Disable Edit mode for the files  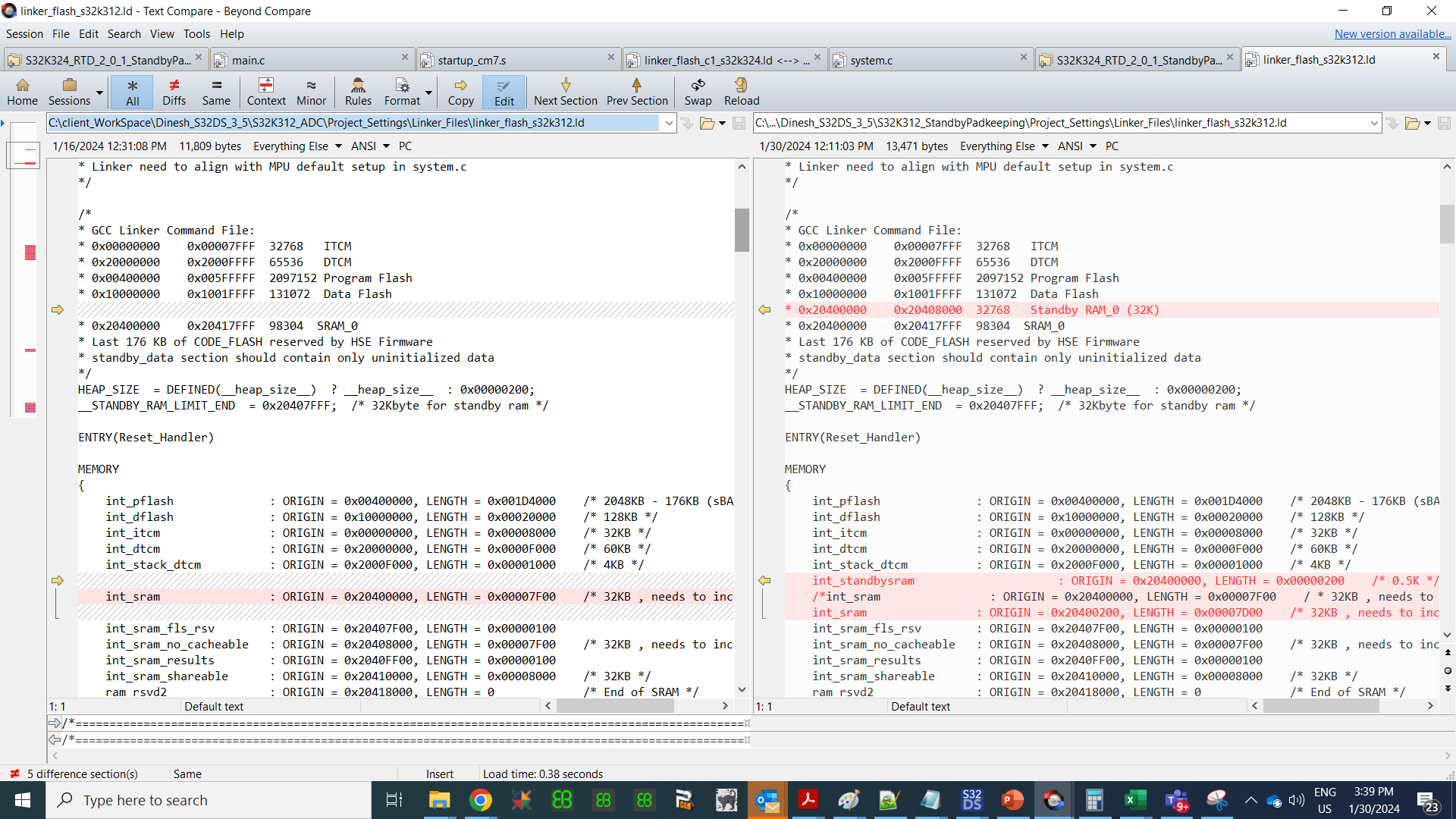[503, 92]
